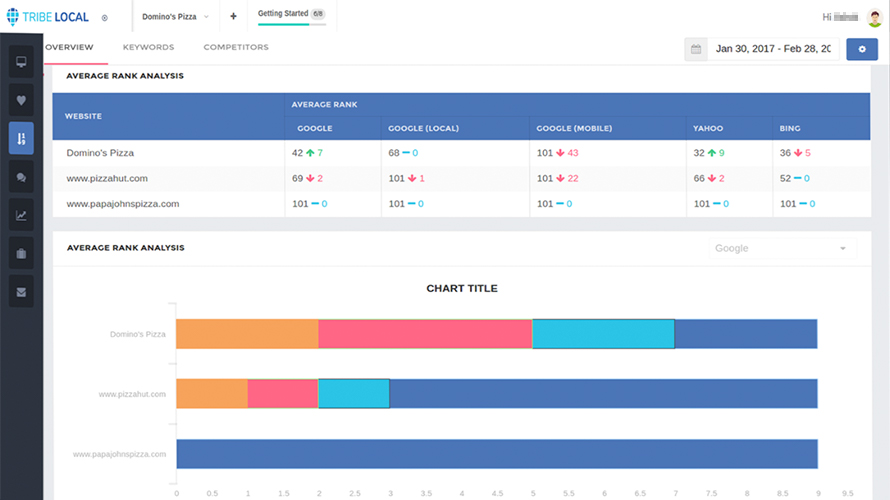The width and height of the screenshot is (890, 500).
Task: Click cyan segment of pizzahut bar
Action: (x=354, y=394)
